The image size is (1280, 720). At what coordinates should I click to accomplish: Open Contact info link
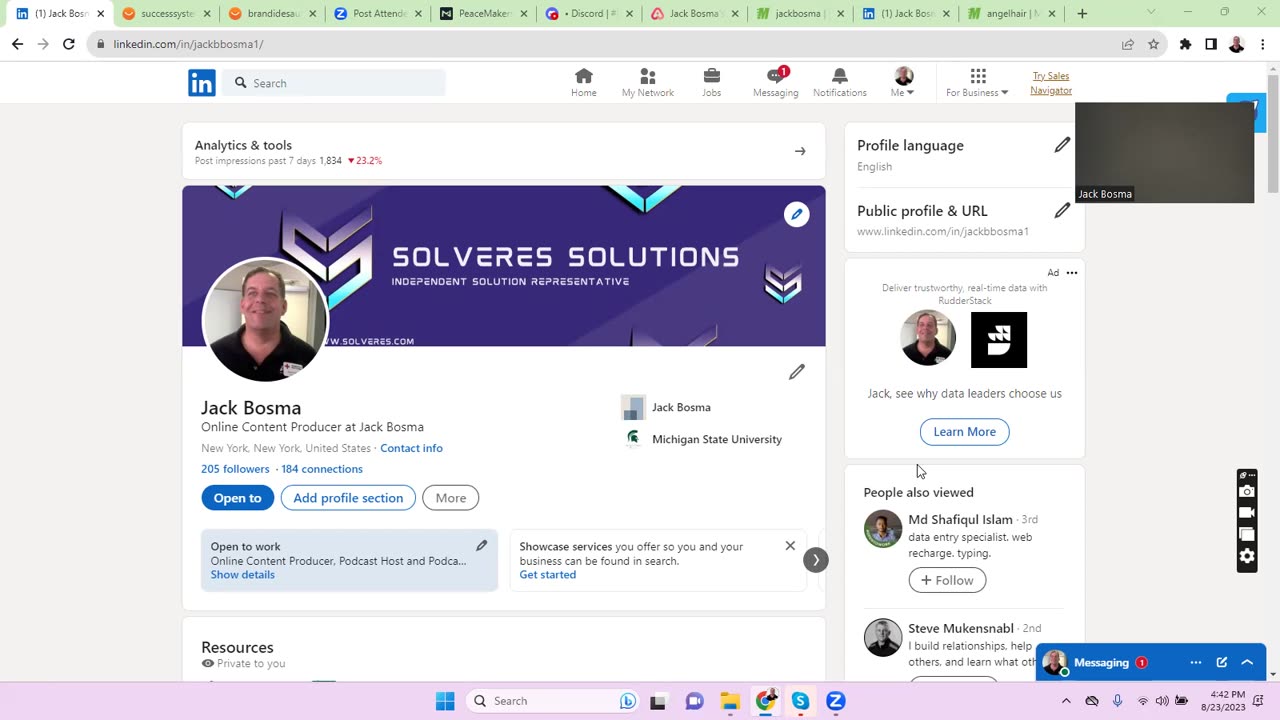tap(411, 448)
